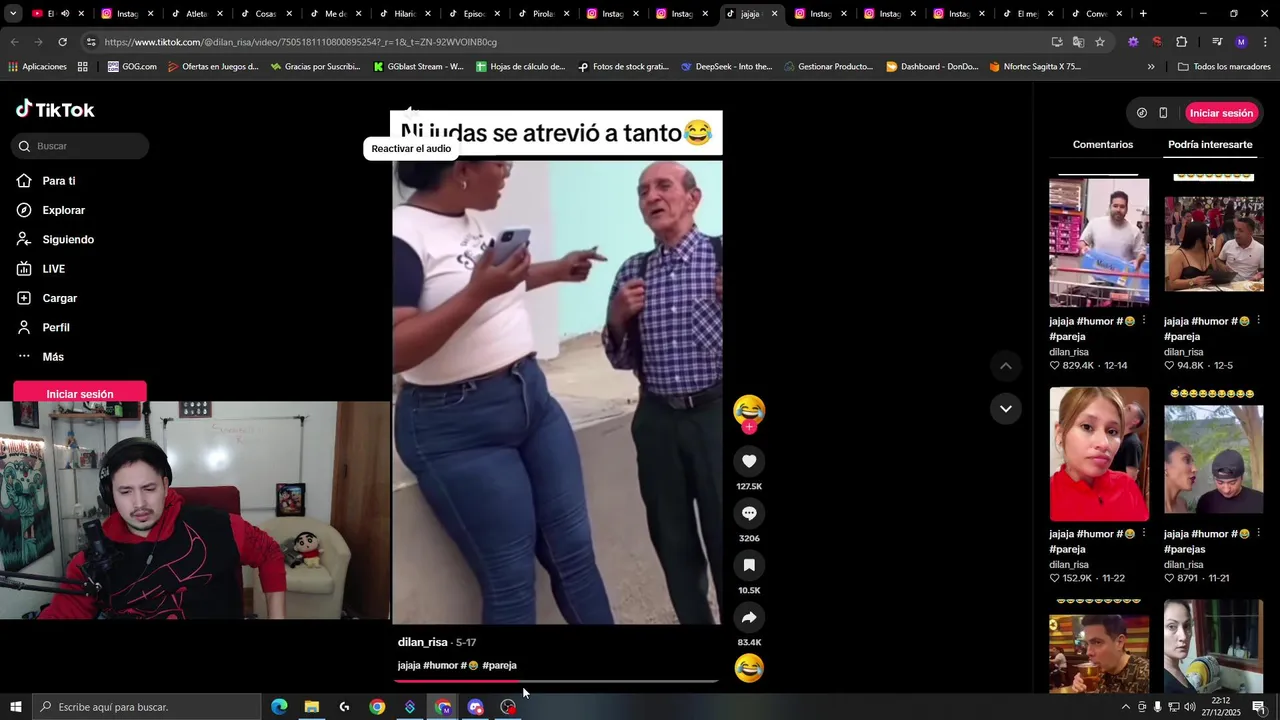This screenshot has width=1280, height=720.
Task: Open options menu for the 94.8K video card
Action: (x=1258, y=321)
